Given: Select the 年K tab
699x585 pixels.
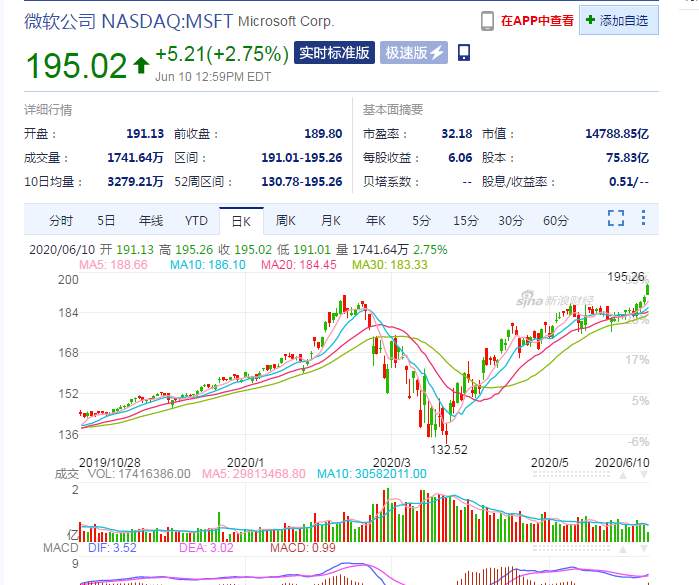Looking at the screenshot, I should point(376,220).
